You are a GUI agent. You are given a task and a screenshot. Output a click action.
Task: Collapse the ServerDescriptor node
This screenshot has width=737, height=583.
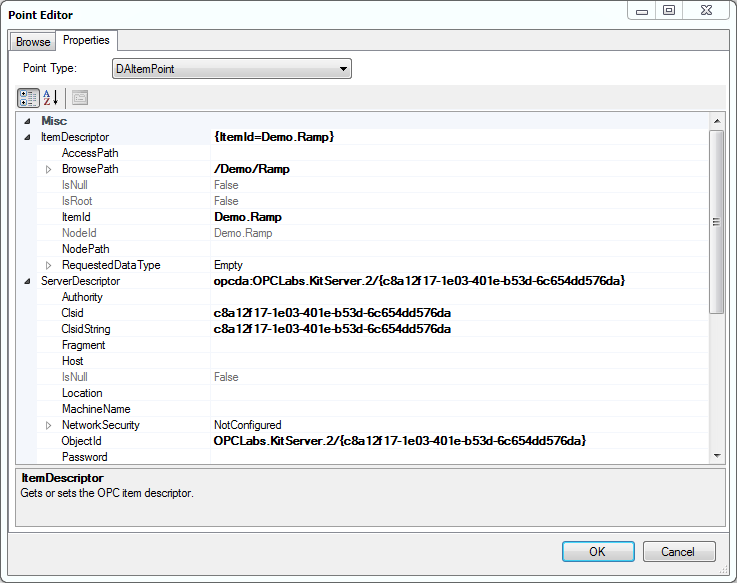[x=27, y=281]
